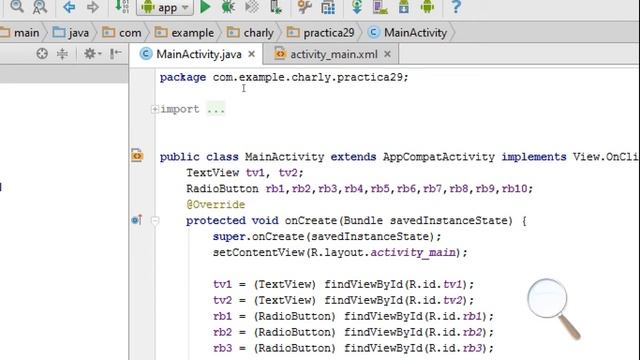Select the charly package breadcrumb

coord(250,33)
